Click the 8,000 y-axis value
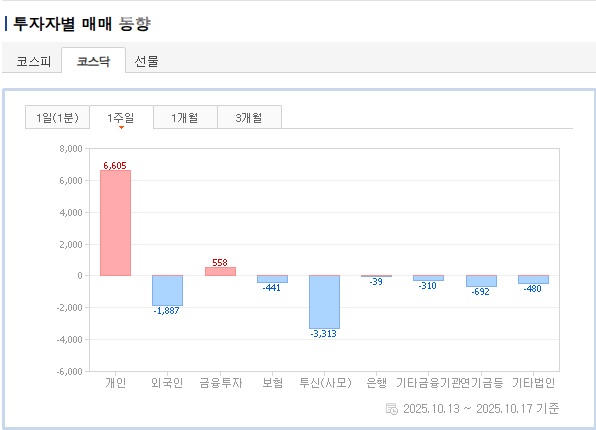The height and width of the screenshot is (430, 596). [71, 149]
